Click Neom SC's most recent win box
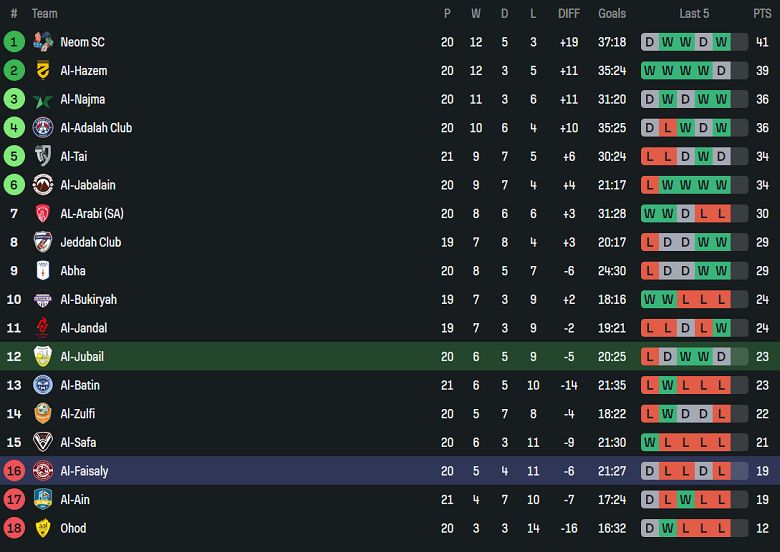This screenshot has width=780, height=552. pyautogui.click(x=721, y=42)
